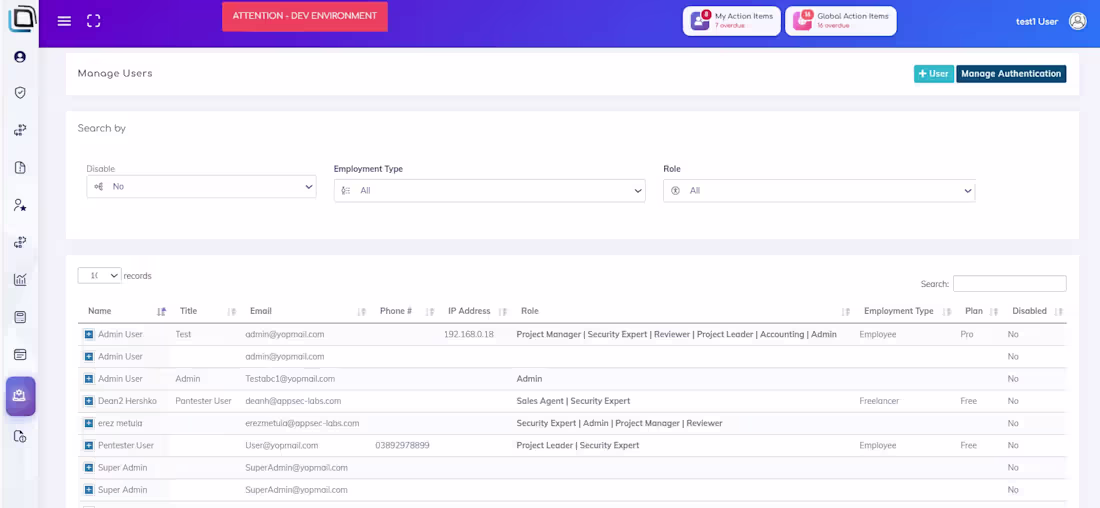
Task: Click the 7 overdue text under My Action Items
Action: tap(730, 26)
